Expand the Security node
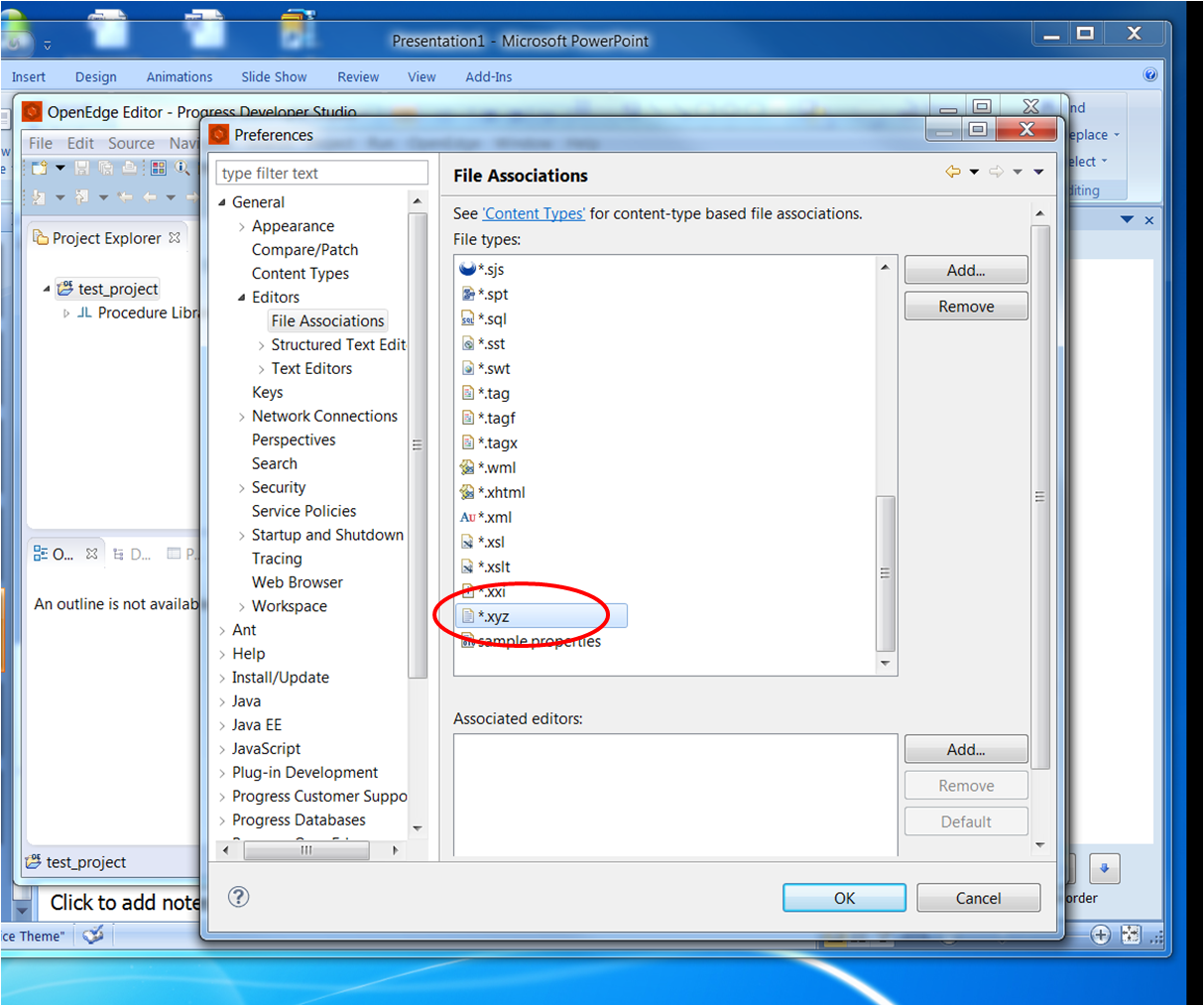 242,488
